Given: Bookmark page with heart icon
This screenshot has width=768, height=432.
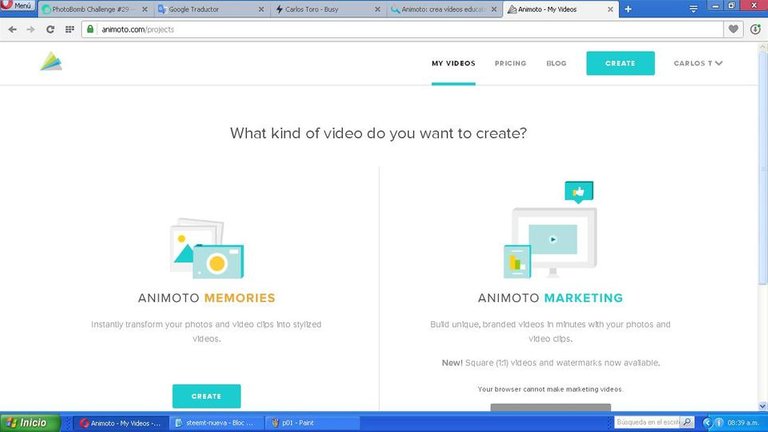Looking at the screenshot, I should pyautogui.click(x=733, y=29).
